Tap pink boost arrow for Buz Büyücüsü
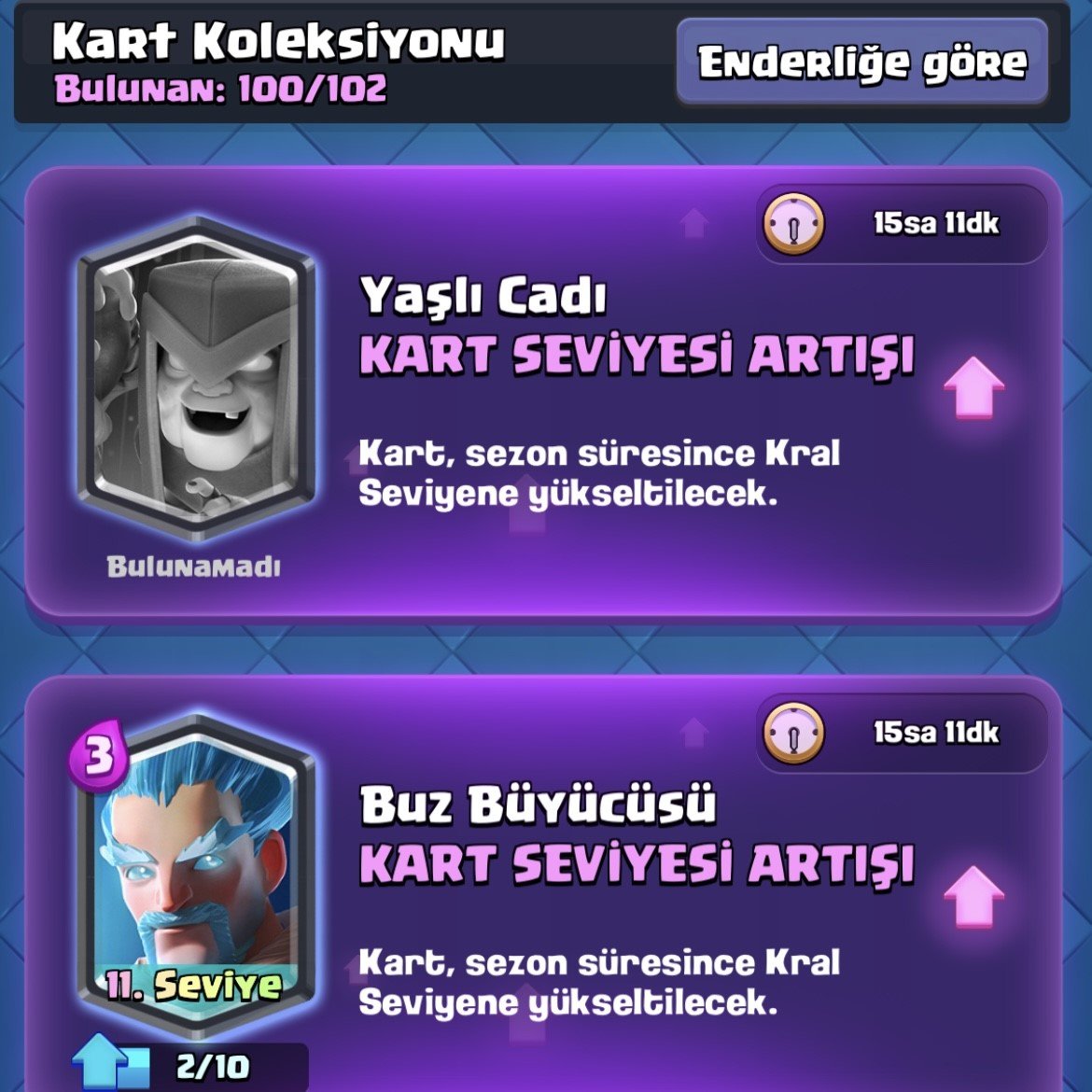The height and width of the screenshot is (1092, 1092). [x=973, y=896]
